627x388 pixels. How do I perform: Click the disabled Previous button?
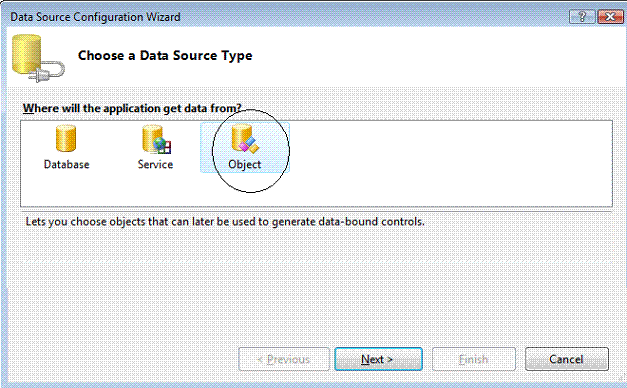pos(284,359)
